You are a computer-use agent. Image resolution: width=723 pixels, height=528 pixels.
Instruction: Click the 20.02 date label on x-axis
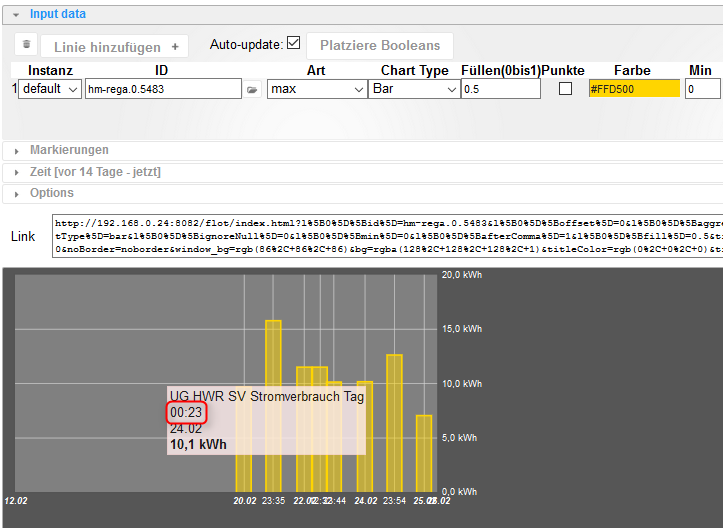[245, 501]
